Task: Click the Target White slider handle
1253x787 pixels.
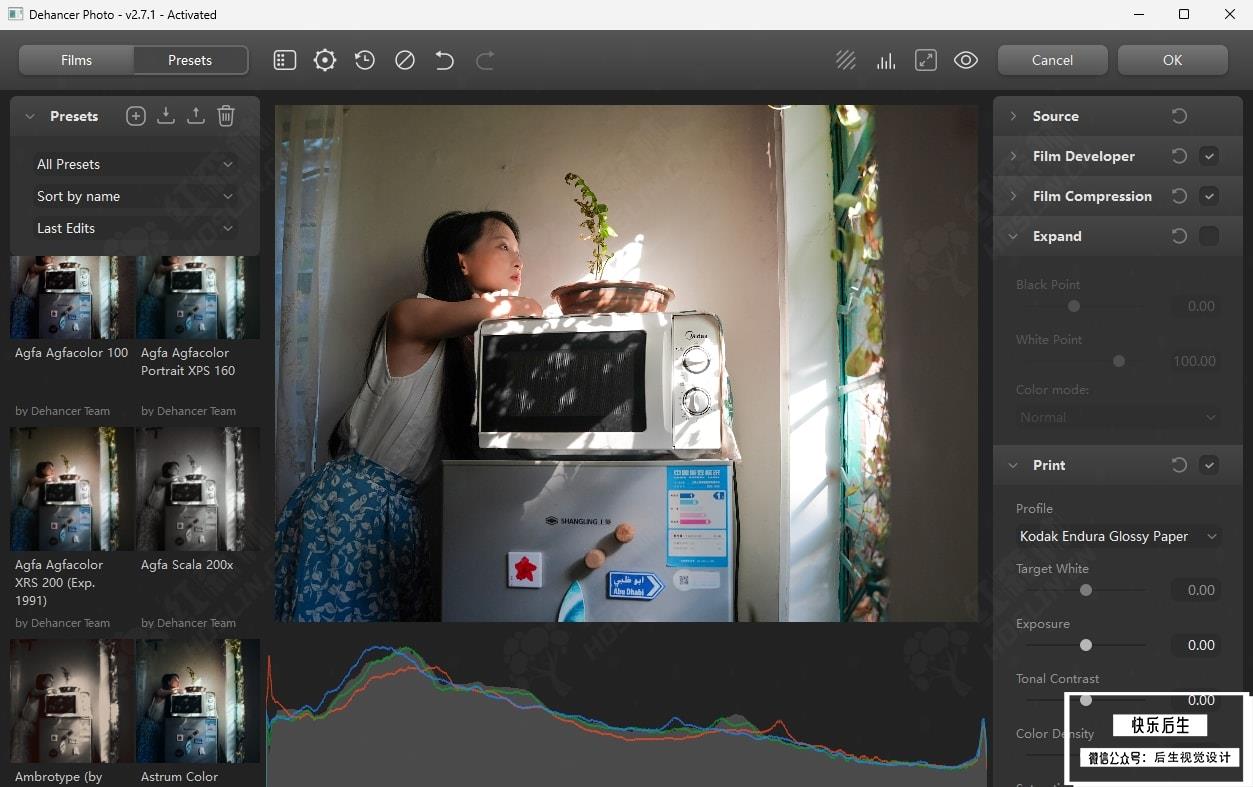Action: pos(1086,590)
